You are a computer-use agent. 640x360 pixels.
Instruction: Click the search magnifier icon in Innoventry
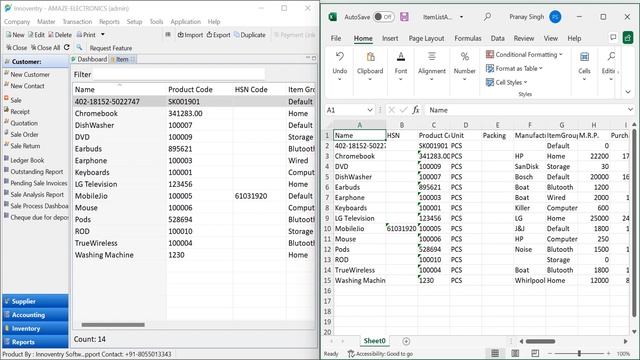[79, 47]
